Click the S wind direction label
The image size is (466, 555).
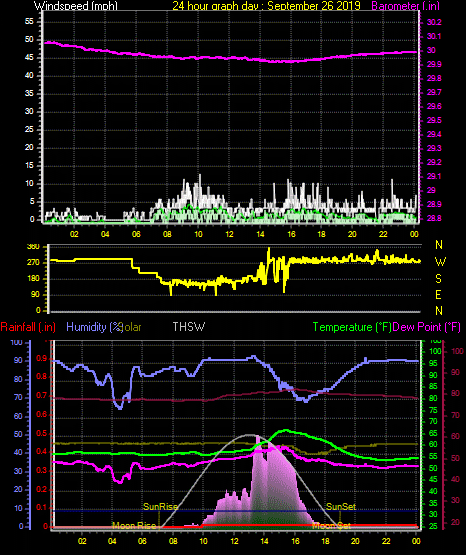[x=438, y=279]
